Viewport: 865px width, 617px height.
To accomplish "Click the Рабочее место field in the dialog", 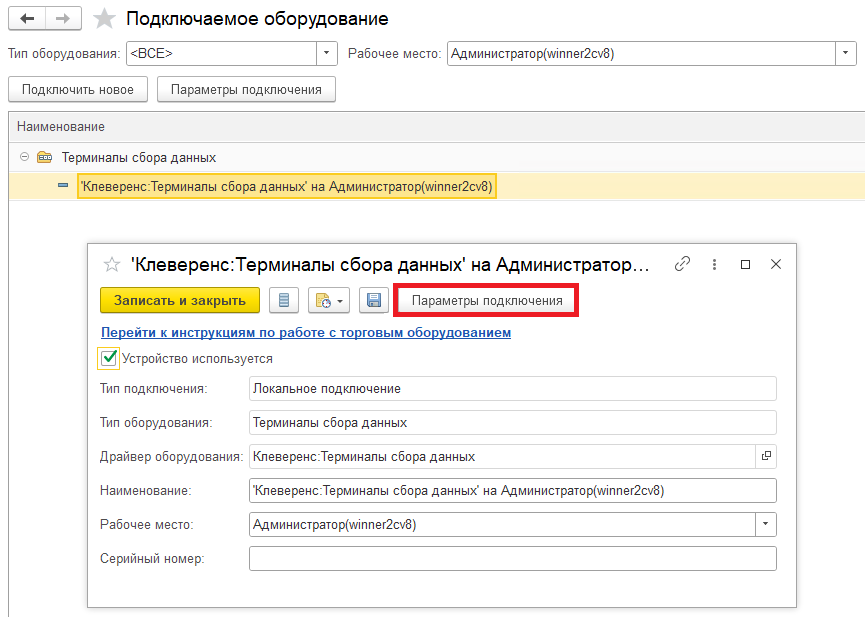I will tap(502, 524).
